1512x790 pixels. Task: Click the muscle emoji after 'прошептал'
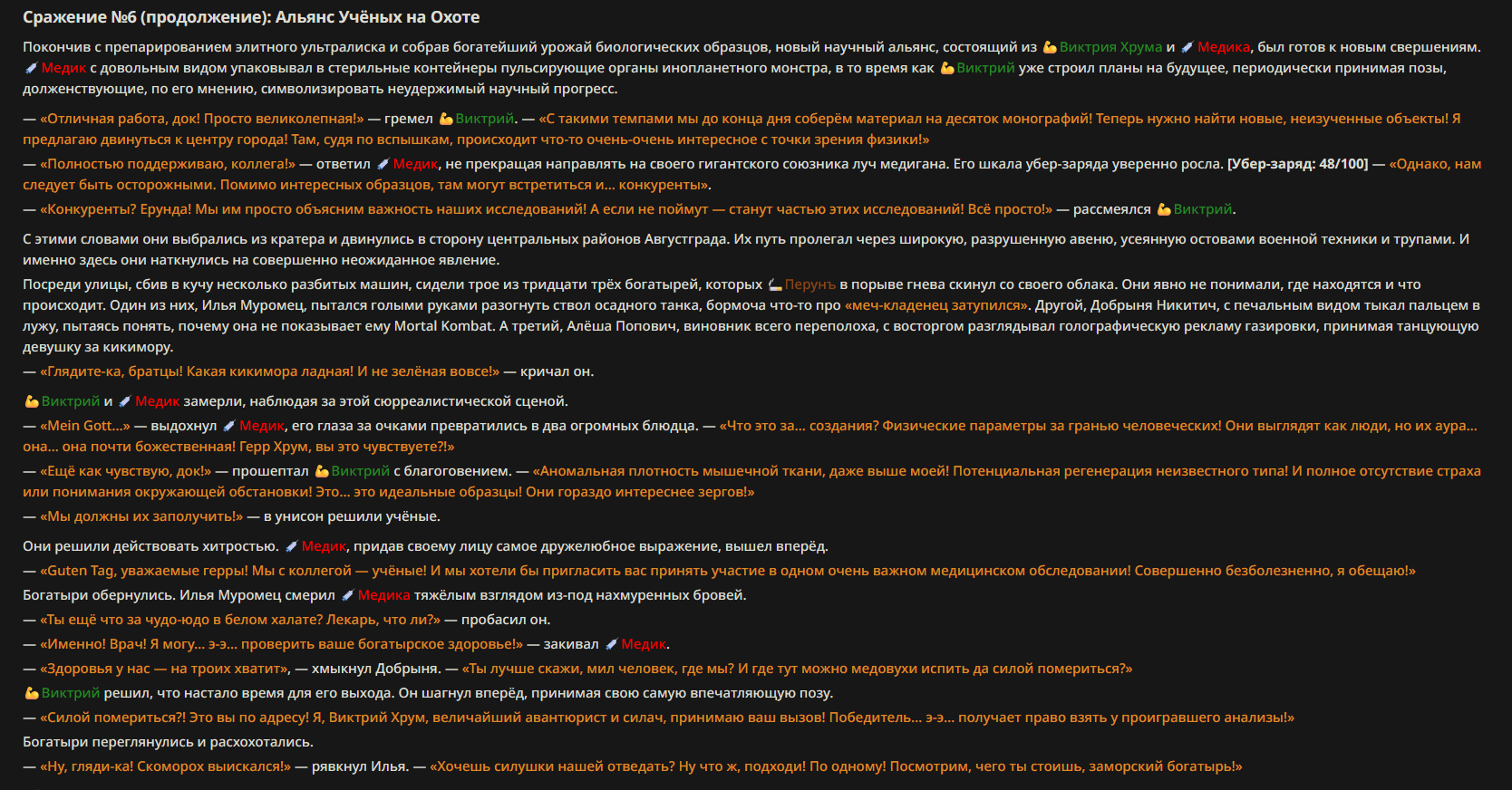[322, 471]
